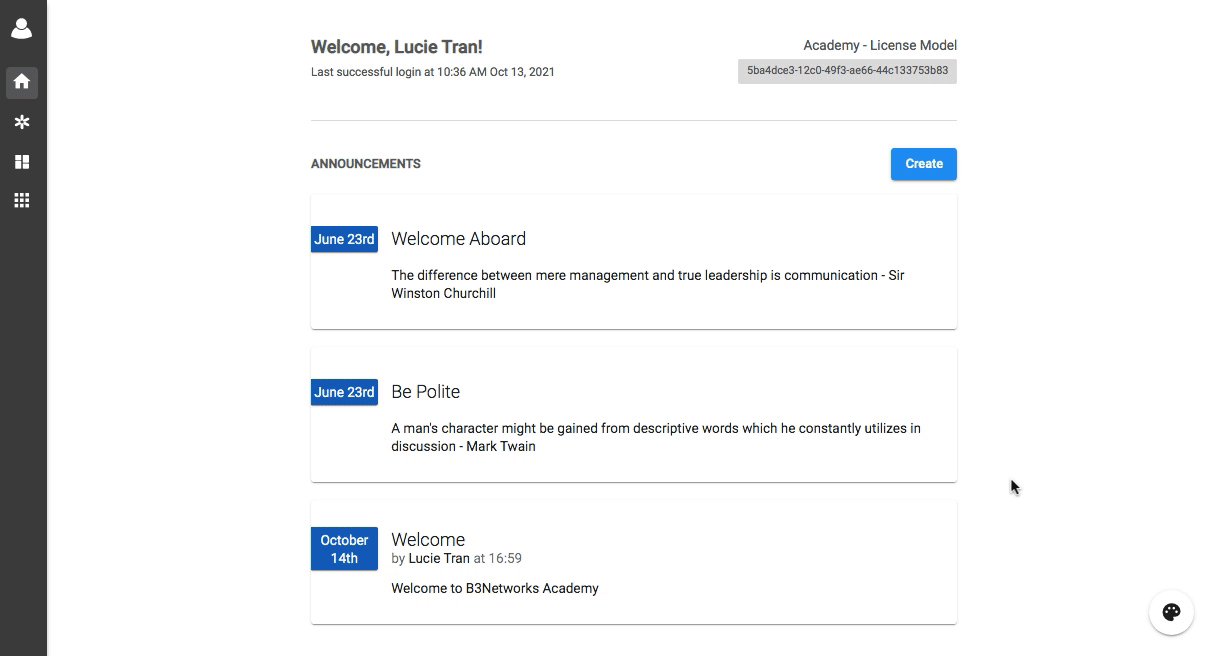Image resolution: width=1216 pixels, height=656 pixels.
Task: Open the theme color palette button
Action: coord(1171,612)
